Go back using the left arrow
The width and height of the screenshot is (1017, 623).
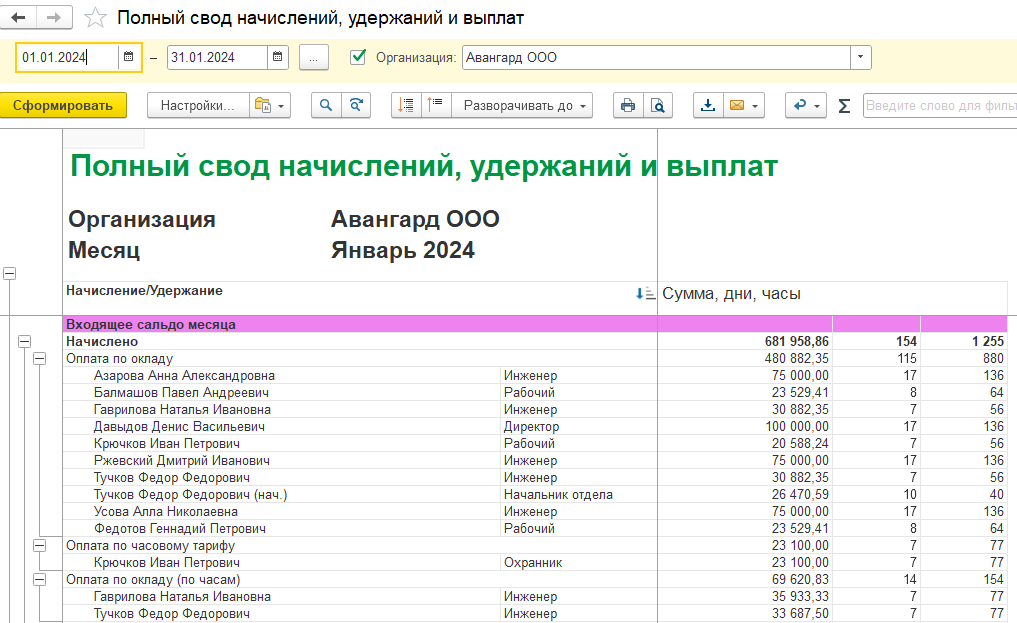click(x=18, y=18)
